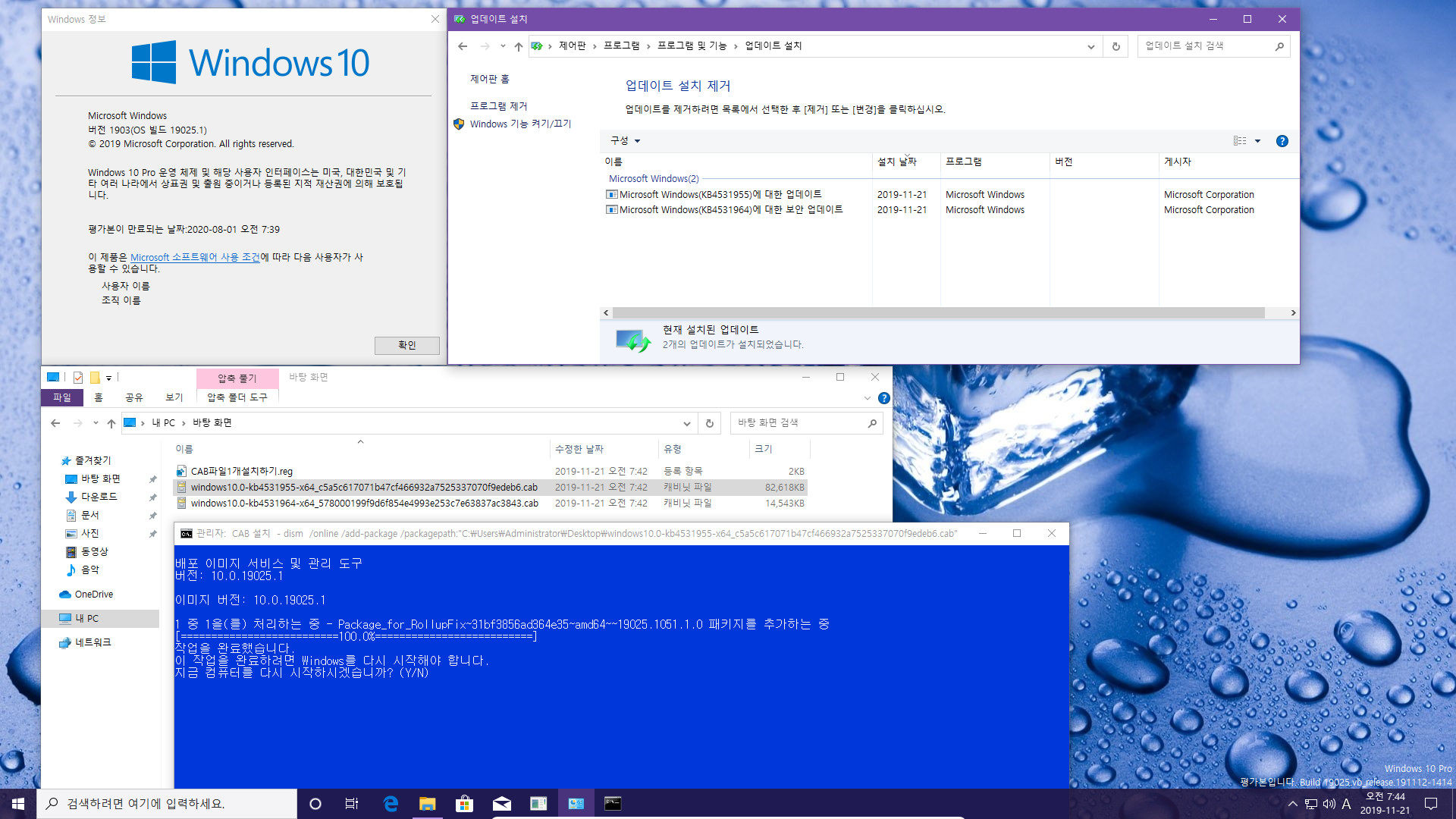The width and height of the screenshot is (1456, 819).
Task: Open recent locations dropdown in Desktop explorer
Action: click(x=96, y=423)
